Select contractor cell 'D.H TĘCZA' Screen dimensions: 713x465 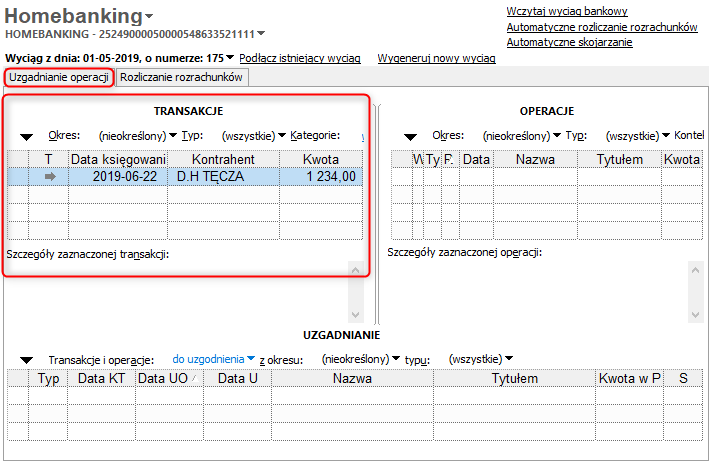click(x=223, y=176)
